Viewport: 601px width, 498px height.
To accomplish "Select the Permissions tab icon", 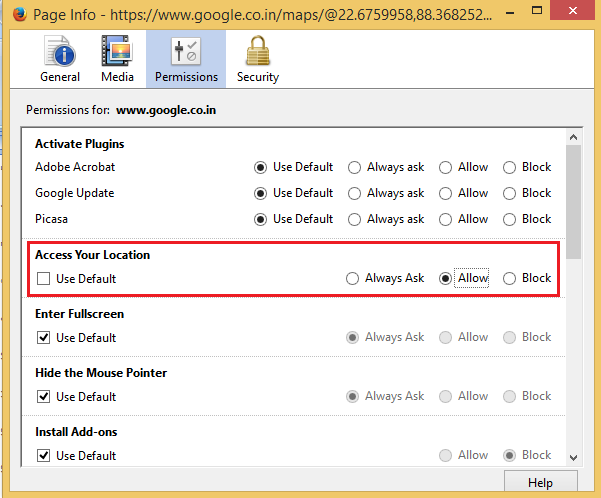I will coord(186,51).
